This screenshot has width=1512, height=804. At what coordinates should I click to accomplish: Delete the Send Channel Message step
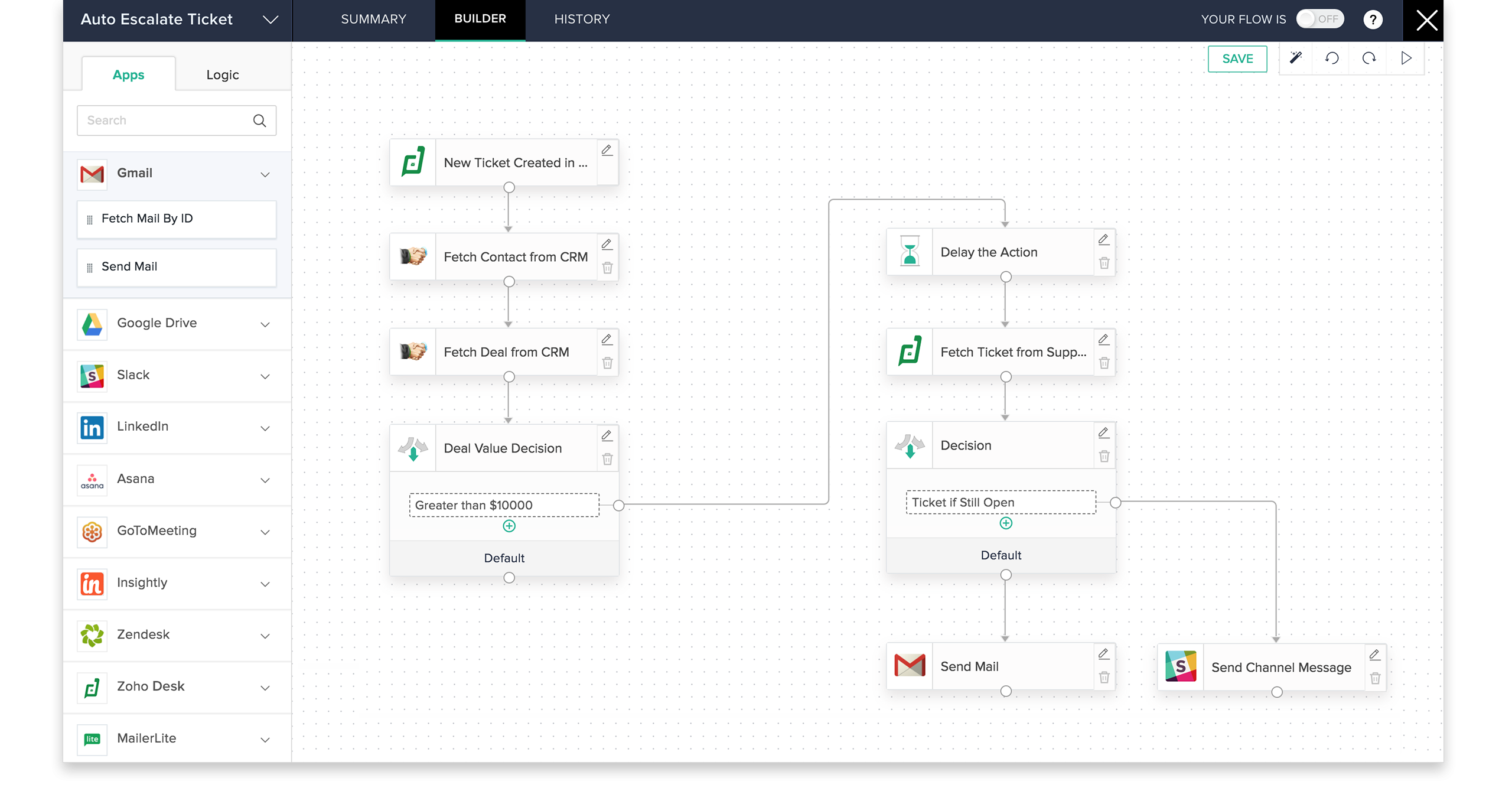click(1375, 678)
